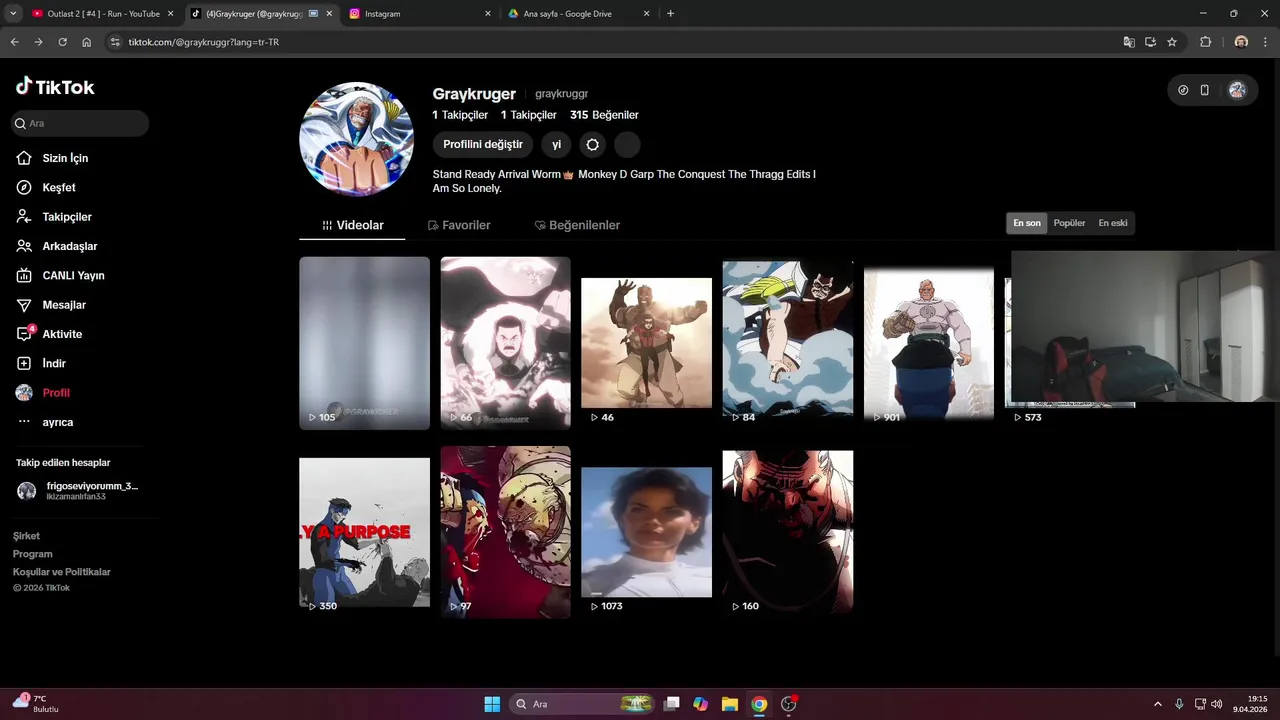This screenshot has width=1280, height=720.
Task: Reload the TikTok page
Action: tap(63, 42)
